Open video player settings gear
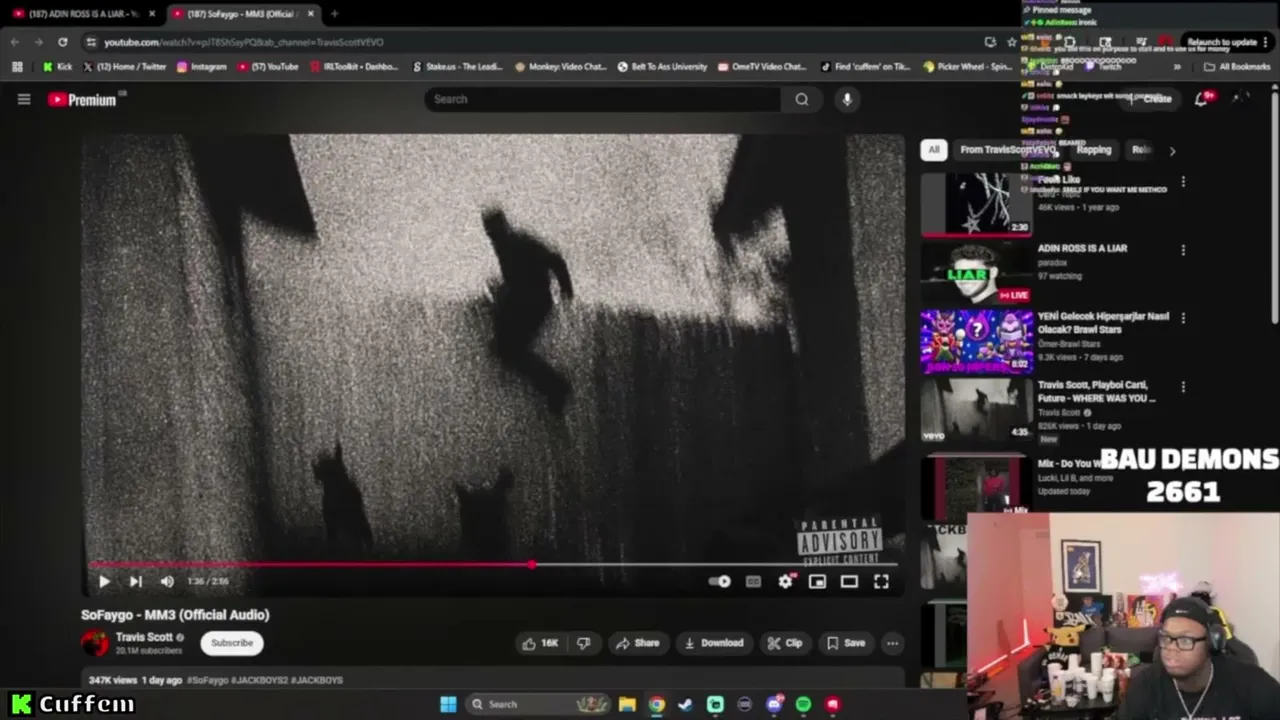Image resolution: width=1280 pixels, height=720 pixels. click(x=785, y=581)
